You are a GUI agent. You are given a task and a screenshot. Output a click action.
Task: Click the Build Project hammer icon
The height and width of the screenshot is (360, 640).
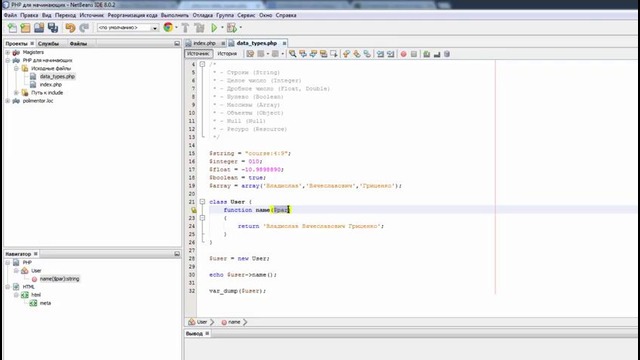point(185,28)
